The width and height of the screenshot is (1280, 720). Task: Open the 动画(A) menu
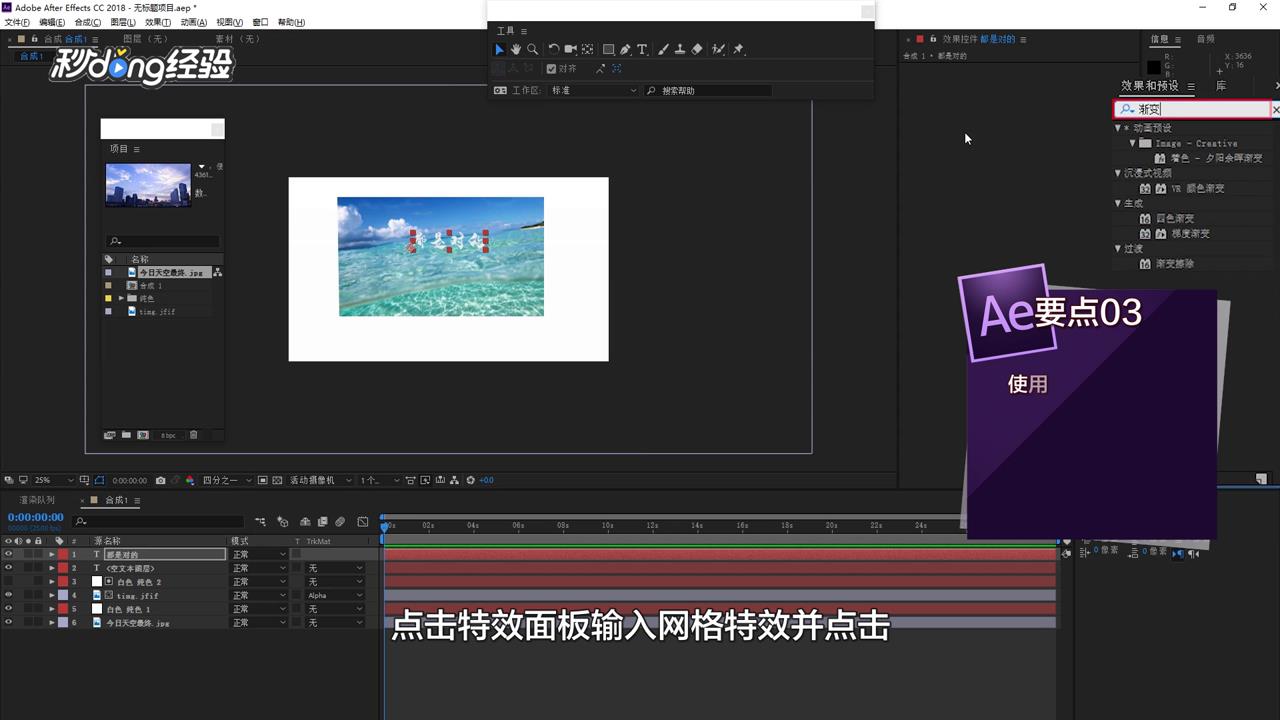(x=194, y=22)
